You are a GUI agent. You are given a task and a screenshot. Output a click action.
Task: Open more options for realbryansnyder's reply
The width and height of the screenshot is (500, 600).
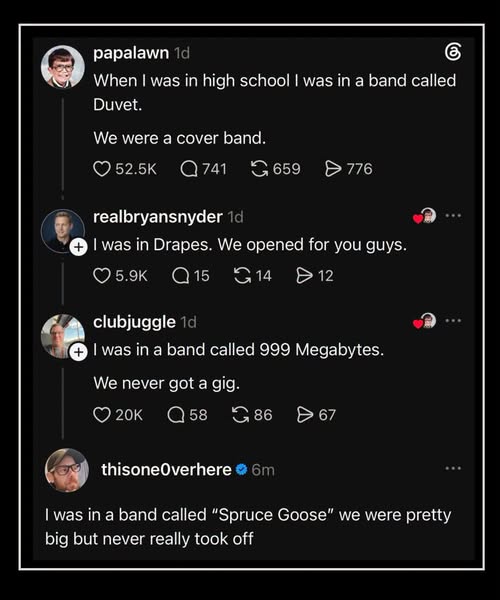click(453, 216)
